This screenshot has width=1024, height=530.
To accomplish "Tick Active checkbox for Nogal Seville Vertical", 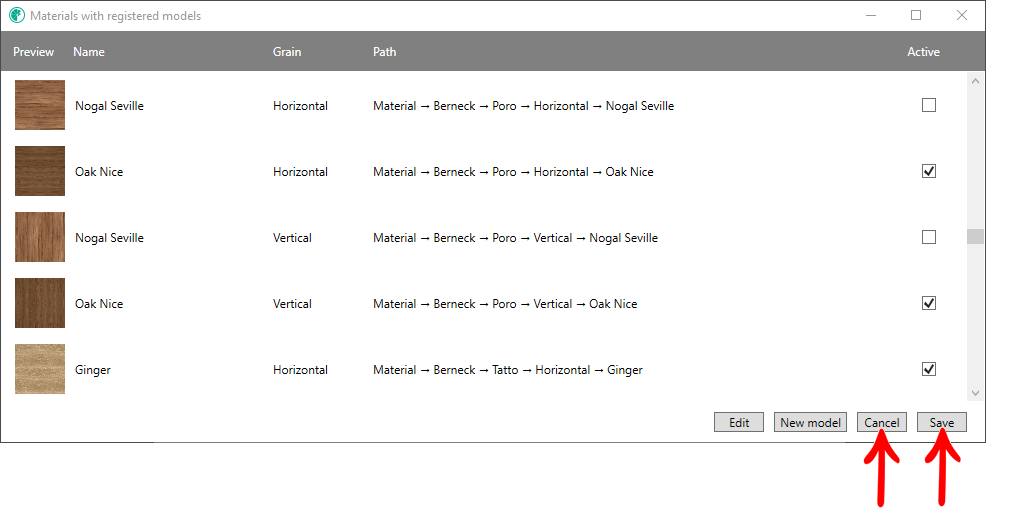I will point(929,237).
